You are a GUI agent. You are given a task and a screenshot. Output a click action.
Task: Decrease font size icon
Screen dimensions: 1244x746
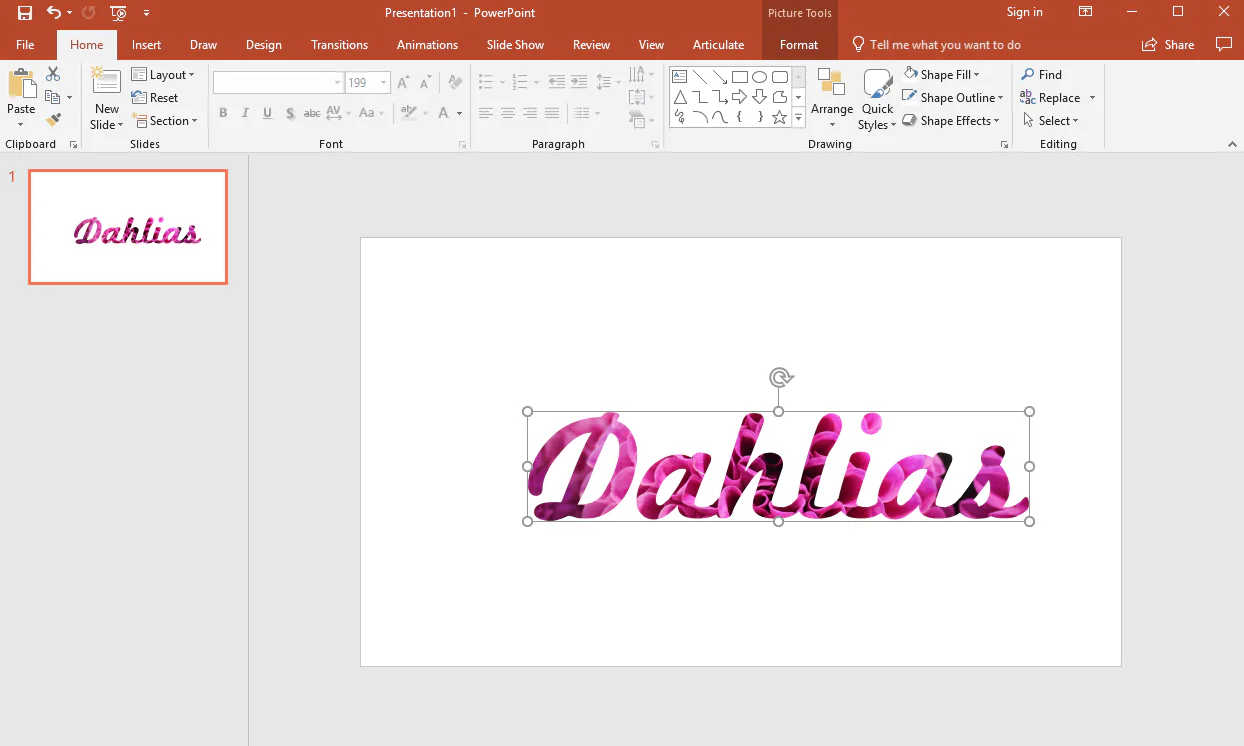[x=425, y=83]
